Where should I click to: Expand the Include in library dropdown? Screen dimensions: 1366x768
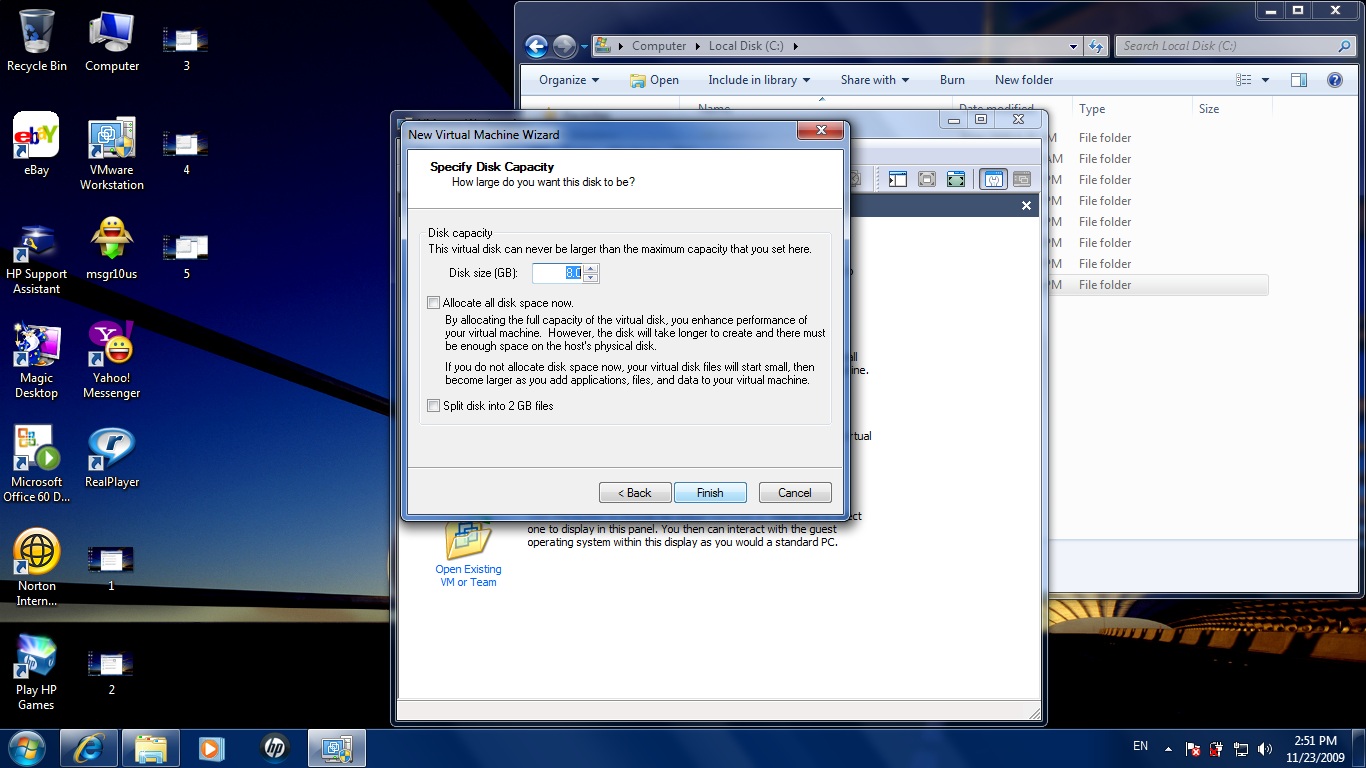759,80
